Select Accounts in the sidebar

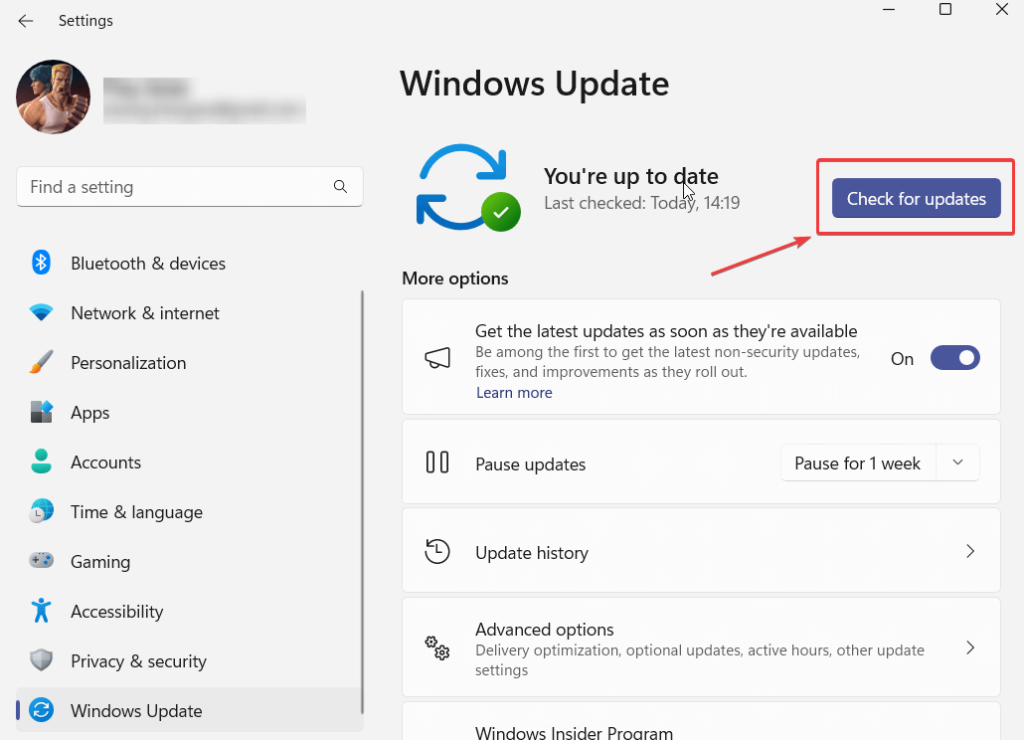click(x=105, y=463)
